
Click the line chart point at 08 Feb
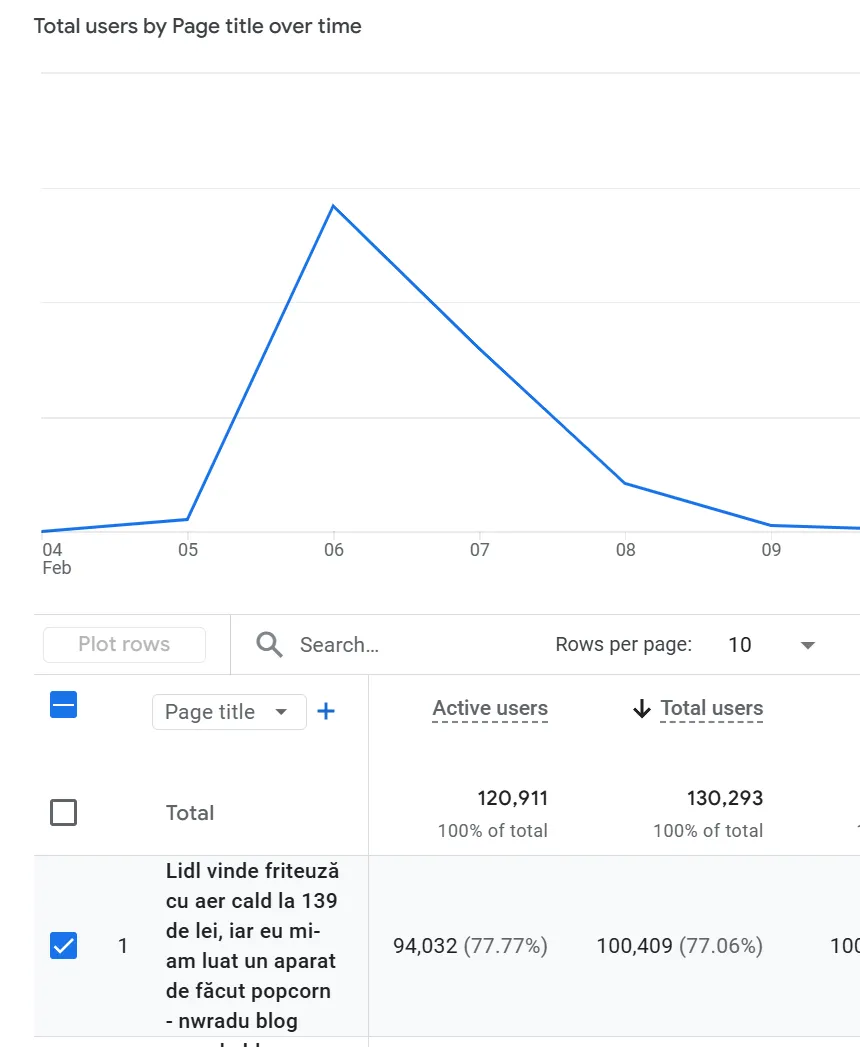click(625, 483)
